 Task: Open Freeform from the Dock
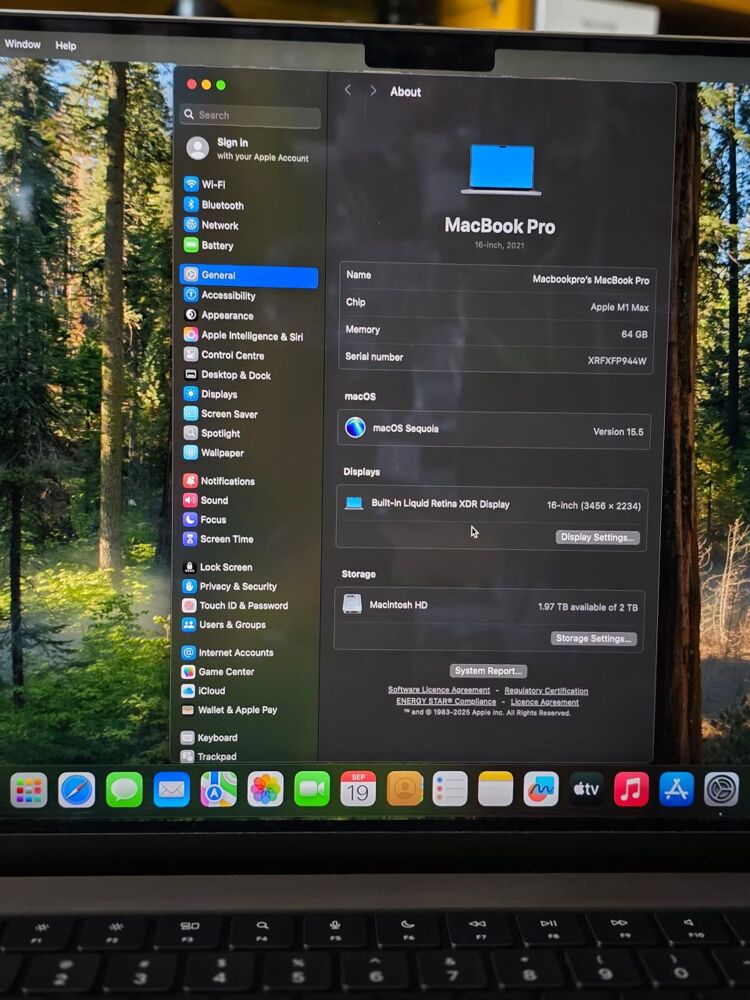541,789
